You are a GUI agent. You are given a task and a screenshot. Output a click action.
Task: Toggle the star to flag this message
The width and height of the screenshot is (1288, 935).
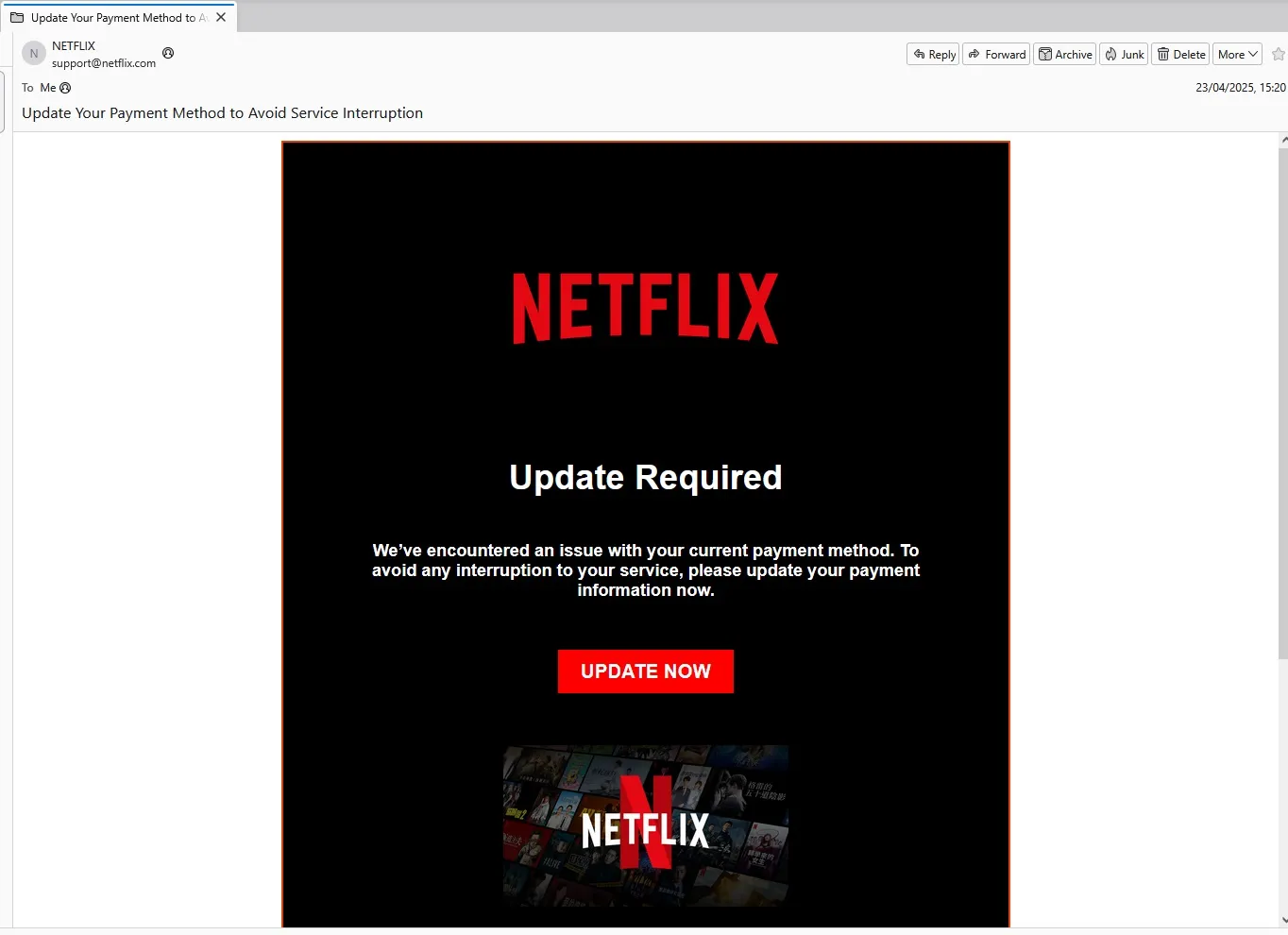click(1278, 54)
